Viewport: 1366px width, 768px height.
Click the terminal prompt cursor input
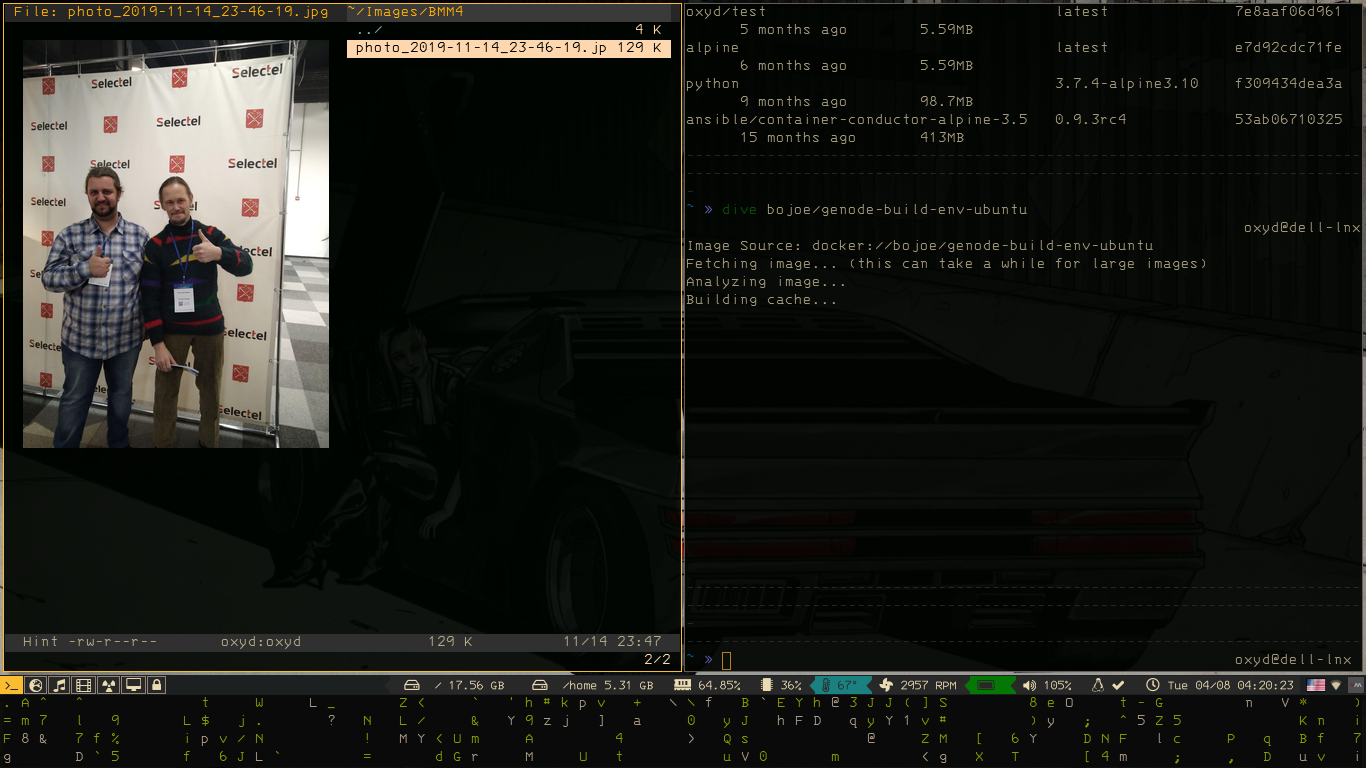coord(727,660)
